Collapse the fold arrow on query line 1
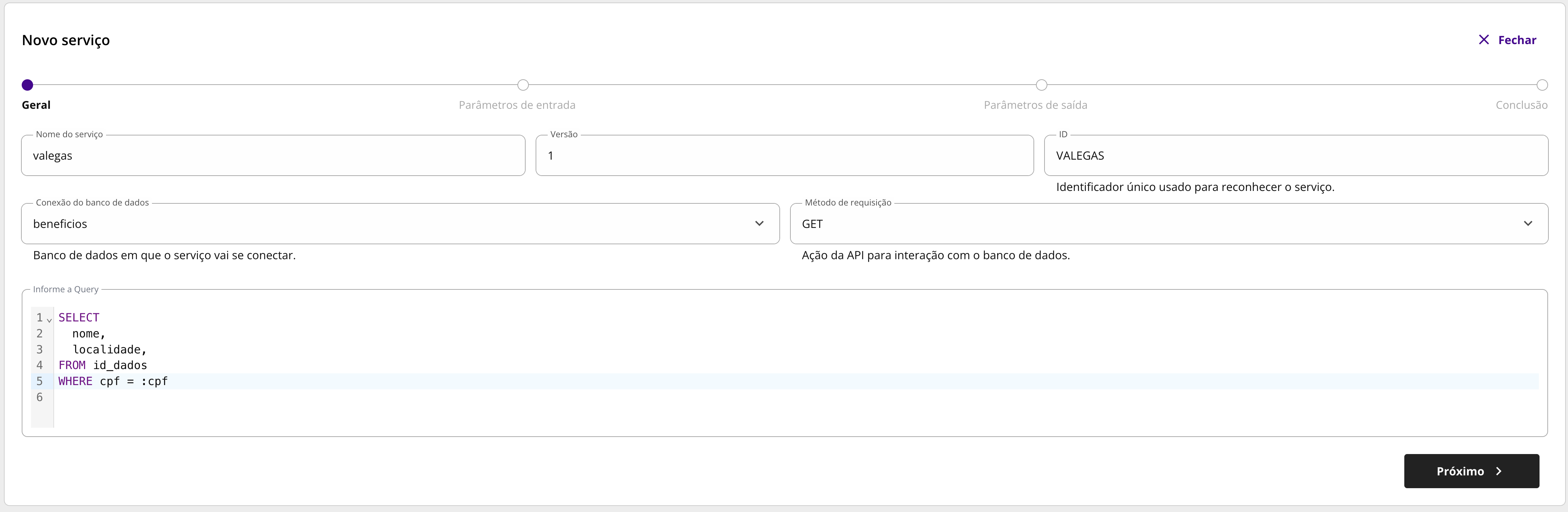The width and height of the screenshot is (1568, 512). 49,320
